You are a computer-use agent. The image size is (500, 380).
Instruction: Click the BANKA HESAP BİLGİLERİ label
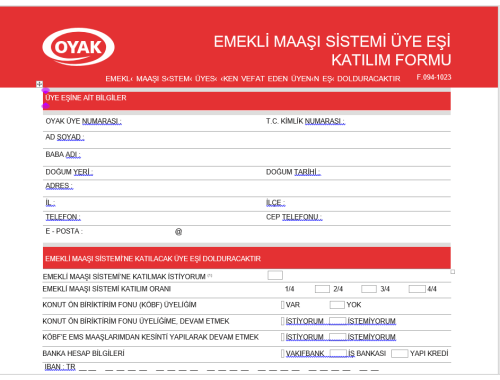point(83,353)
